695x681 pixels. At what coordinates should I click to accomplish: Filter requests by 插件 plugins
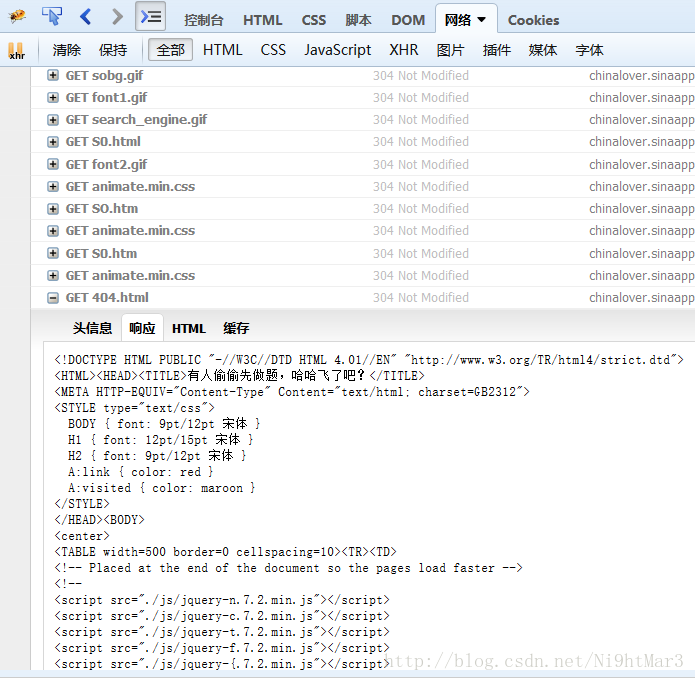point(497,50)
